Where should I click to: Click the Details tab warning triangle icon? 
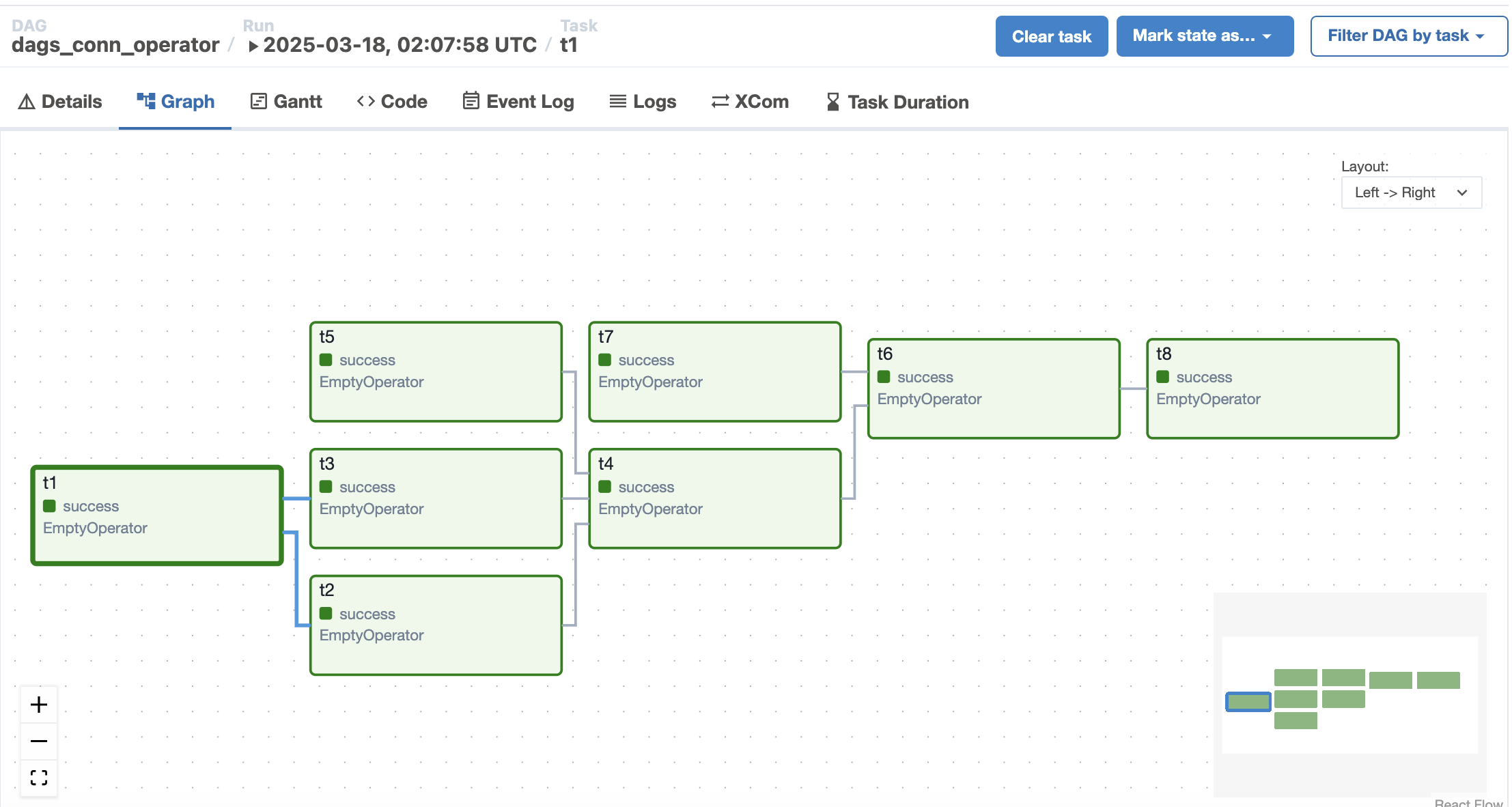(x=27, y=102)
